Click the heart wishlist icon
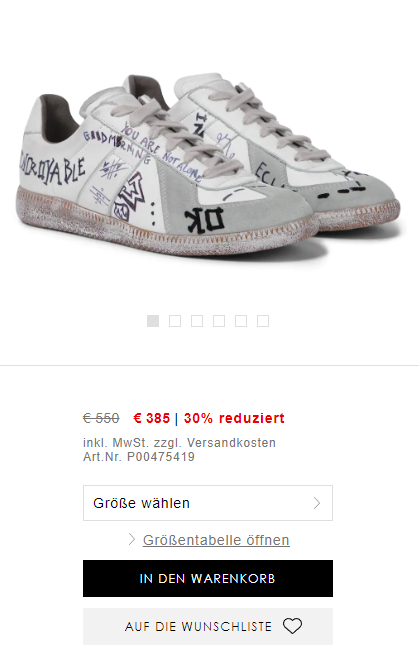The image size is (419, 656). click(292, 626)
